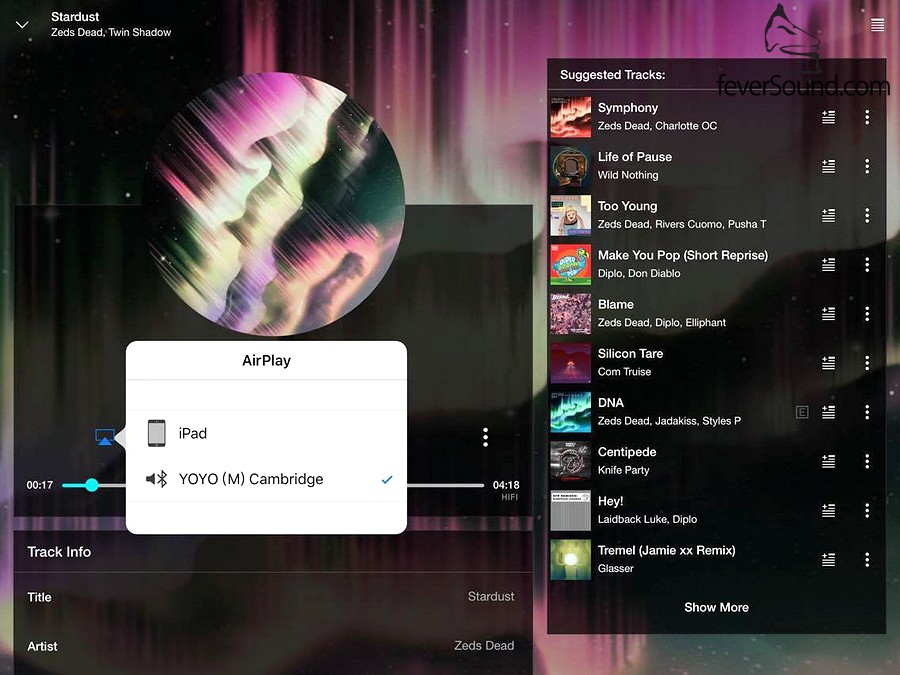900x675 pixels.
Task: Add Centipede to the queue
Action: 828,461
